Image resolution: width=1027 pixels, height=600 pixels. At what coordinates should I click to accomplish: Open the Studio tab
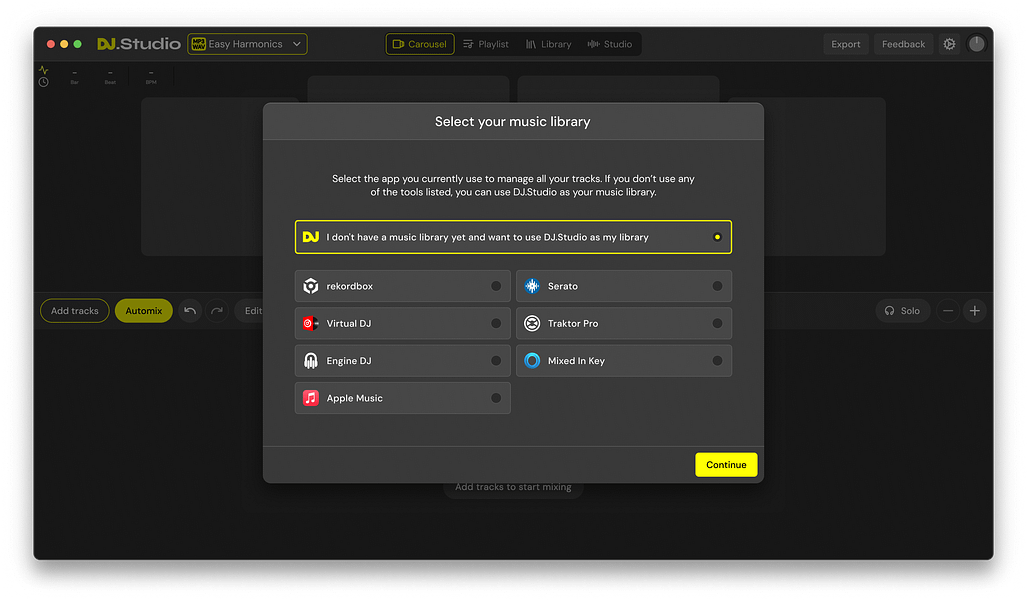(x=610, y=44)
